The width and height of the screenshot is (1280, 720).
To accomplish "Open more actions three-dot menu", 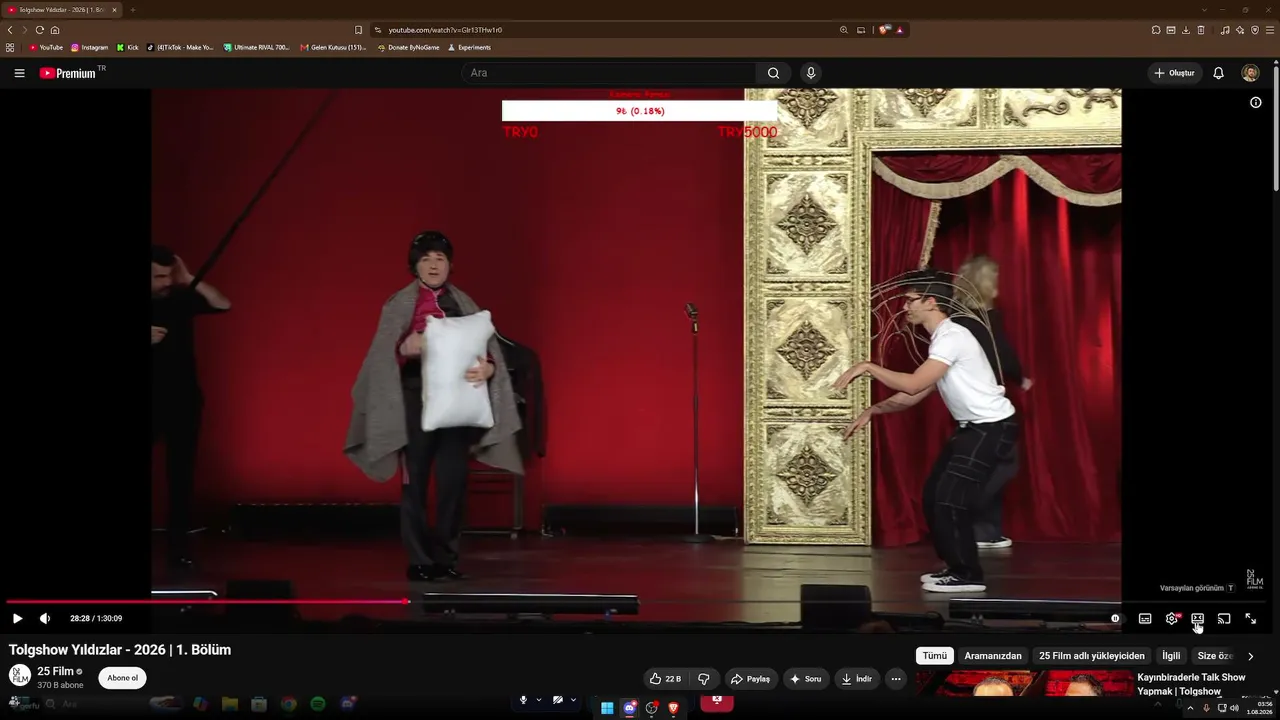I will click(x=896, y=679).
